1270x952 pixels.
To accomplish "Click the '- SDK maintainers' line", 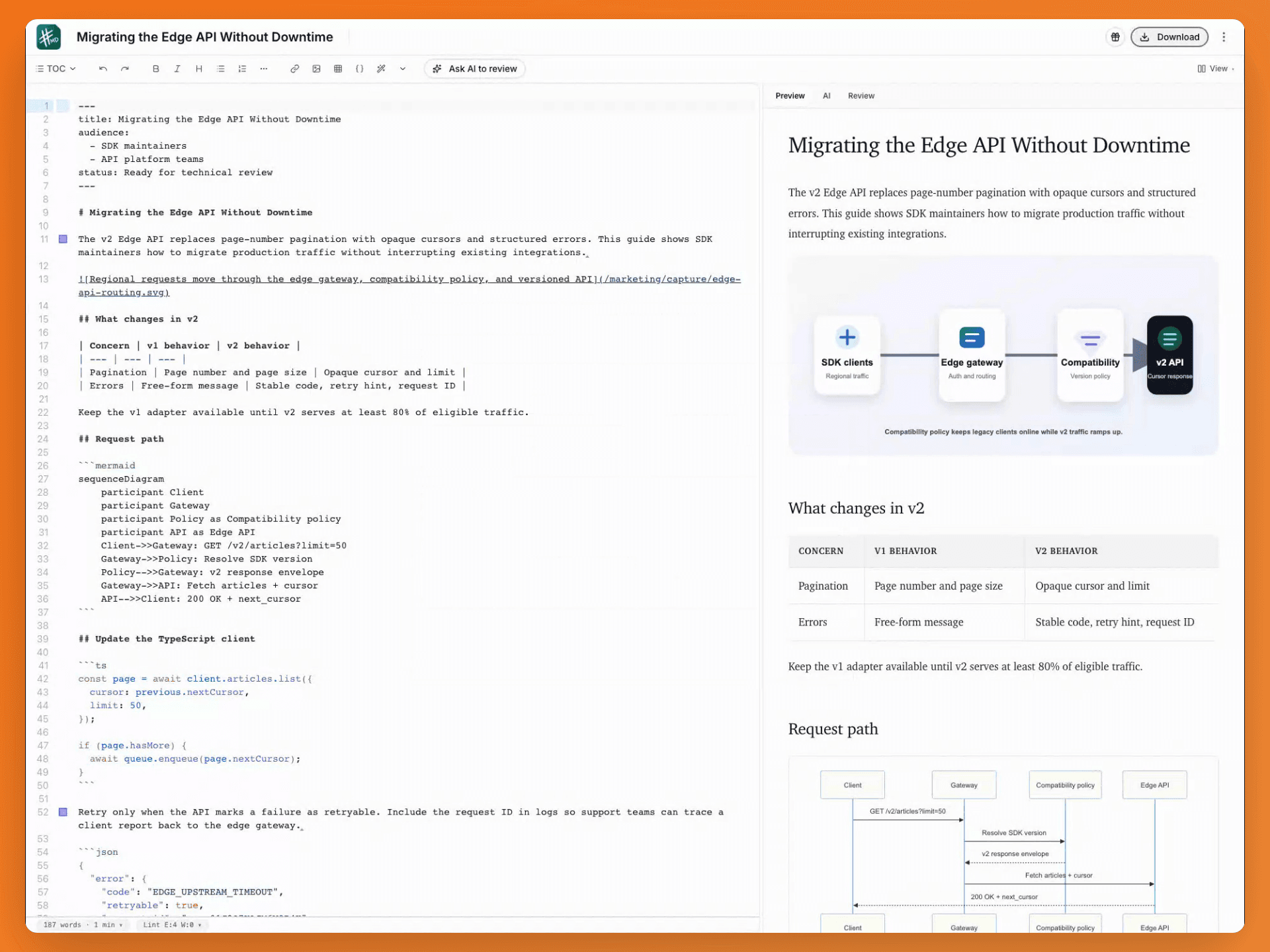I will coord(138,146).
